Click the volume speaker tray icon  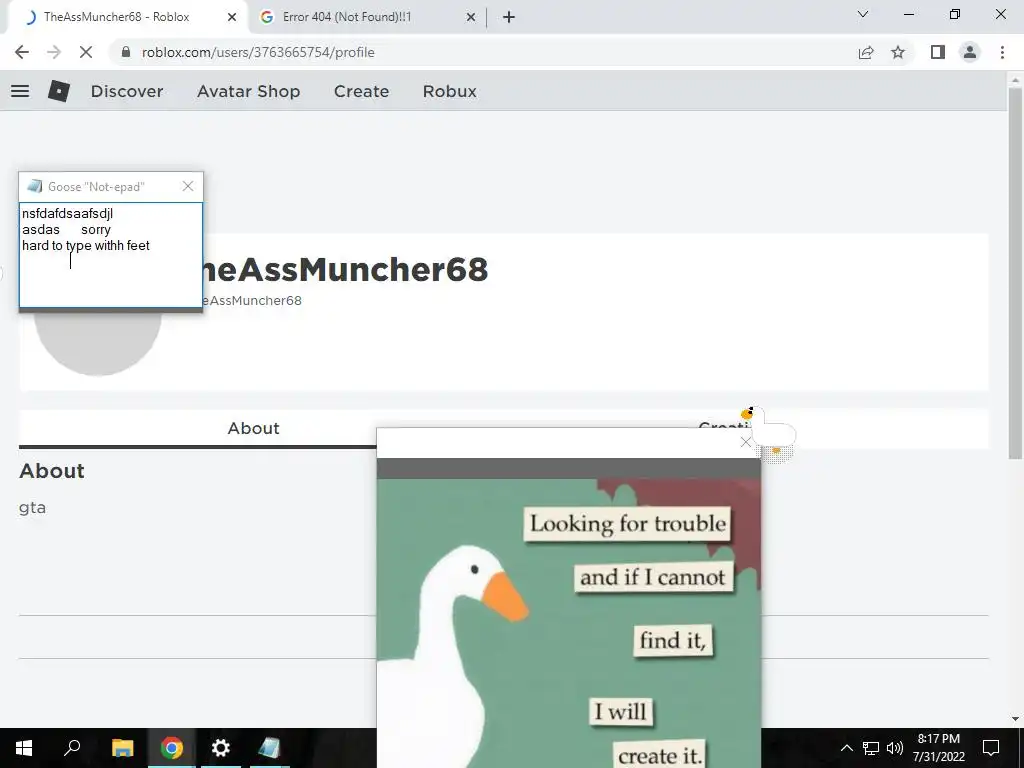(x=895, y=748)
